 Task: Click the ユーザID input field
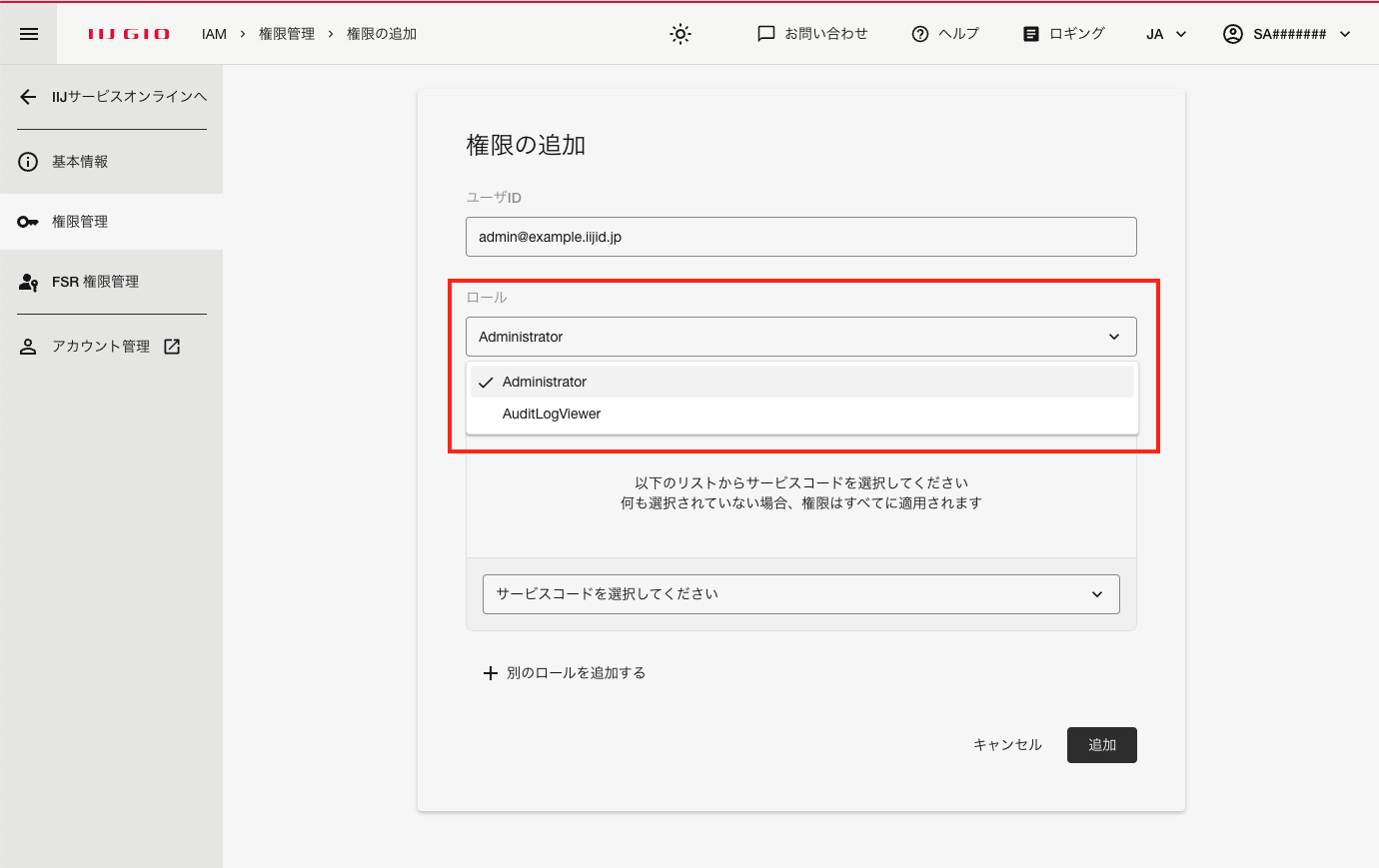click(x=800, y=237)
